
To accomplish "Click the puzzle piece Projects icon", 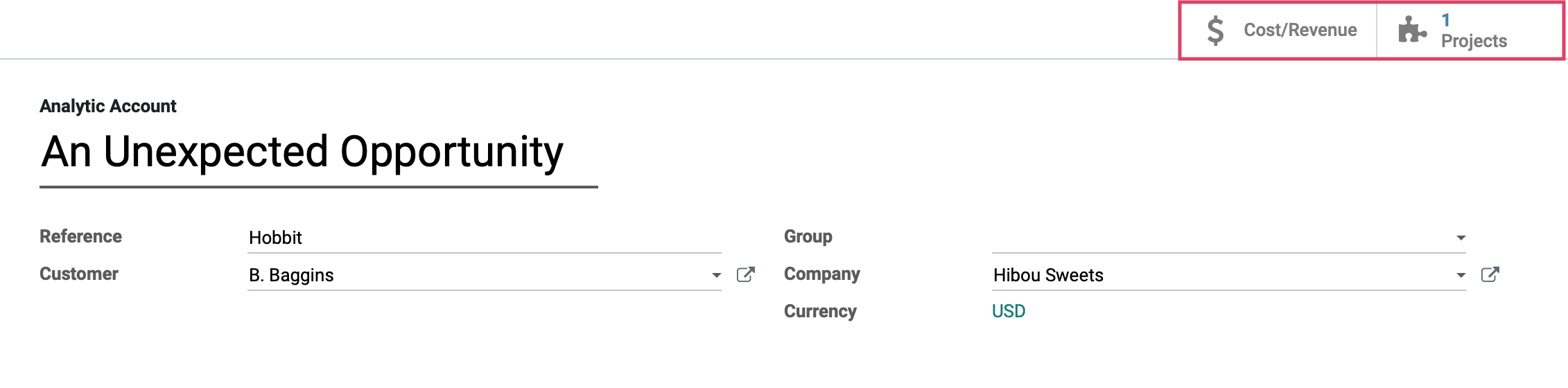I will coord(1413,30).
